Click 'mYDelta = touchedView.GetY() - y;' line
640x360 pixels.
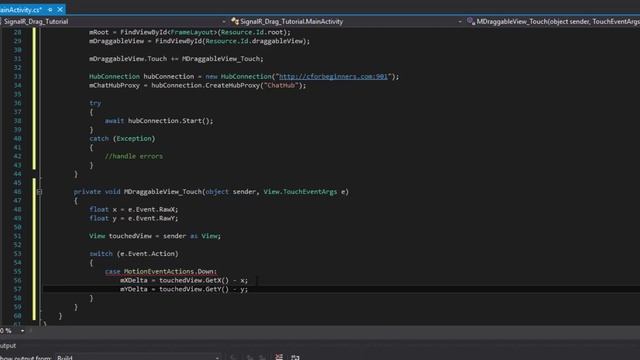pyautogui.click(x=184, y=289)
